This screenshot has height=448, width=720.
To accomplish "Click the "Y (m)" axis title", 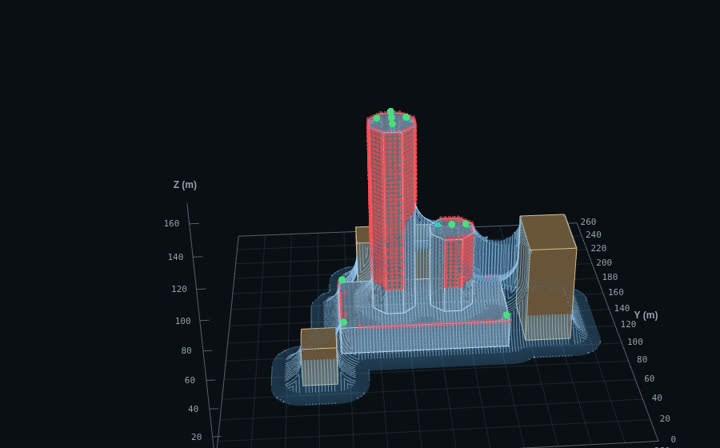I will click(x=646, y=315).
